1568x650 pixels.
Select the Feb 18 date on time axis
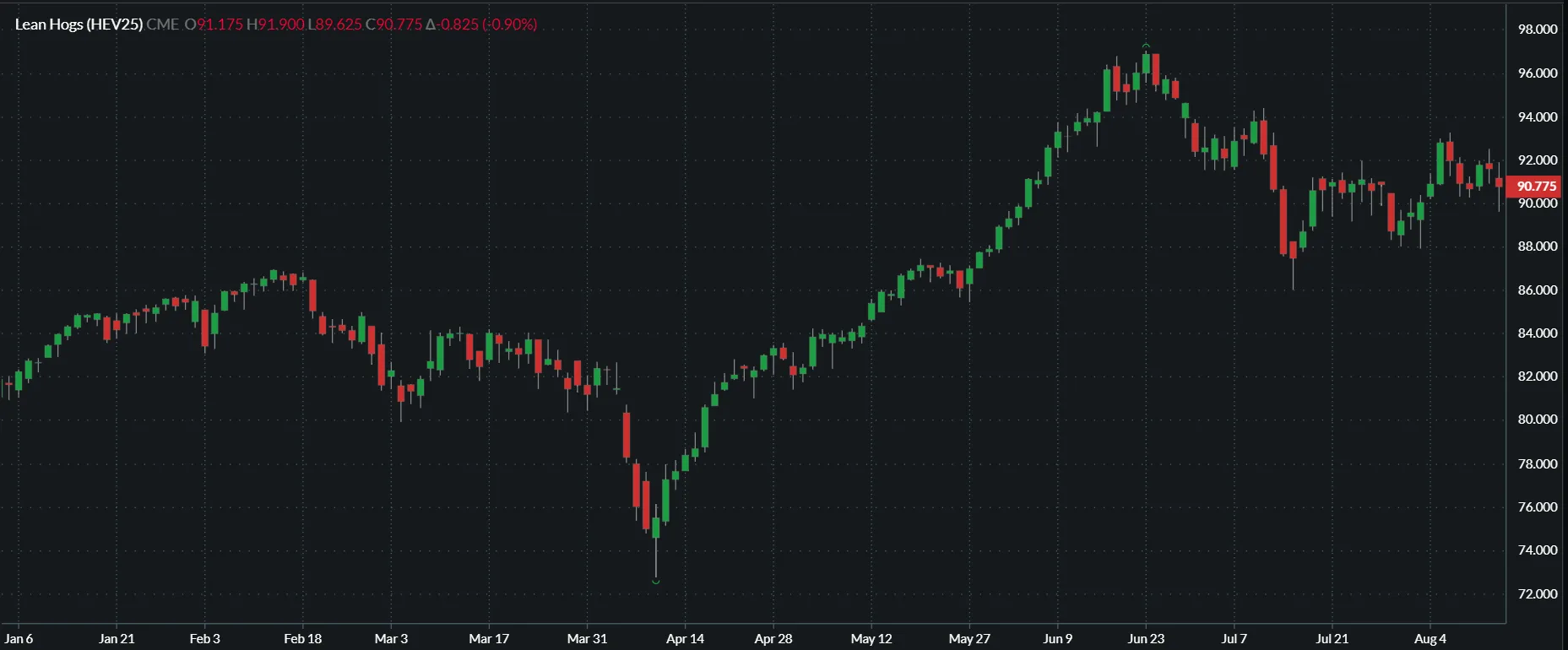[x=302, y=638]
